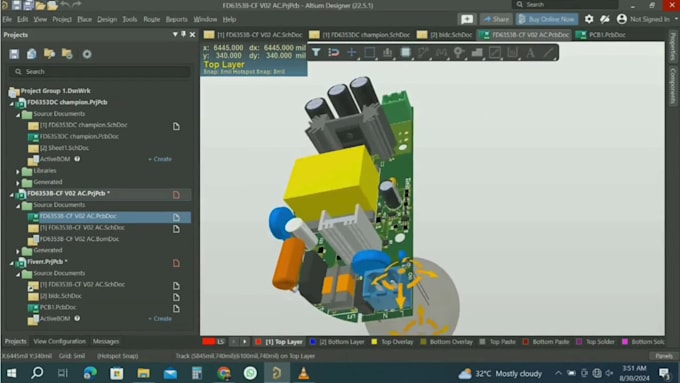The image size is (680, 383).
Task: Click the compile project icon
Action: point(32,54)
